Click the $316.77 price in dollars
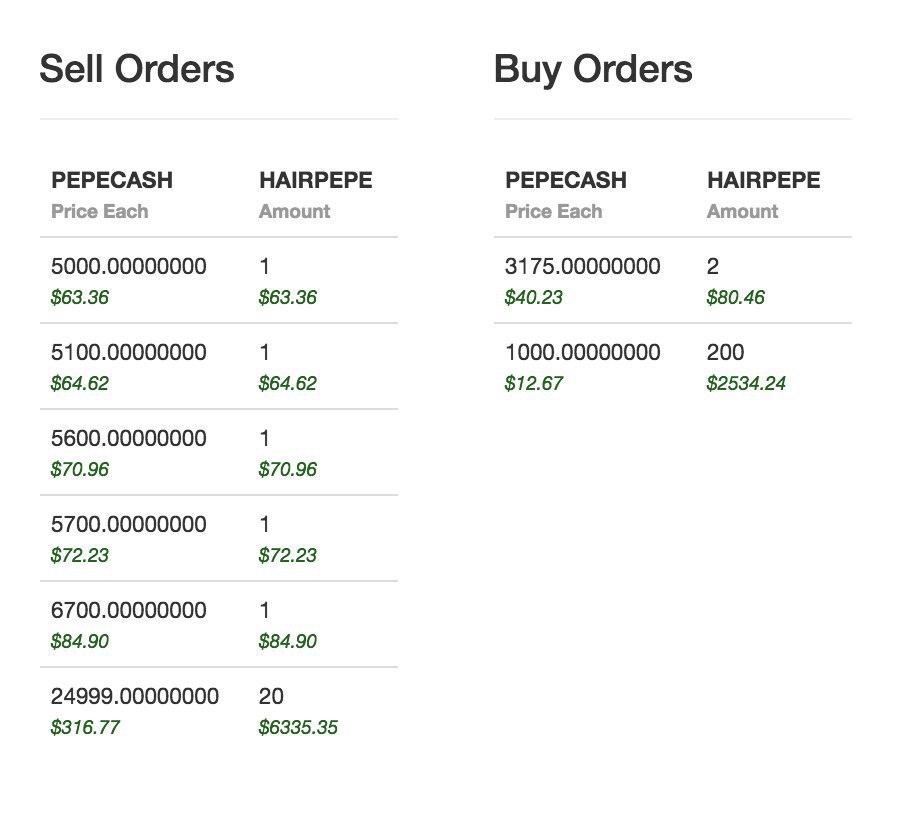 [85, 727]
